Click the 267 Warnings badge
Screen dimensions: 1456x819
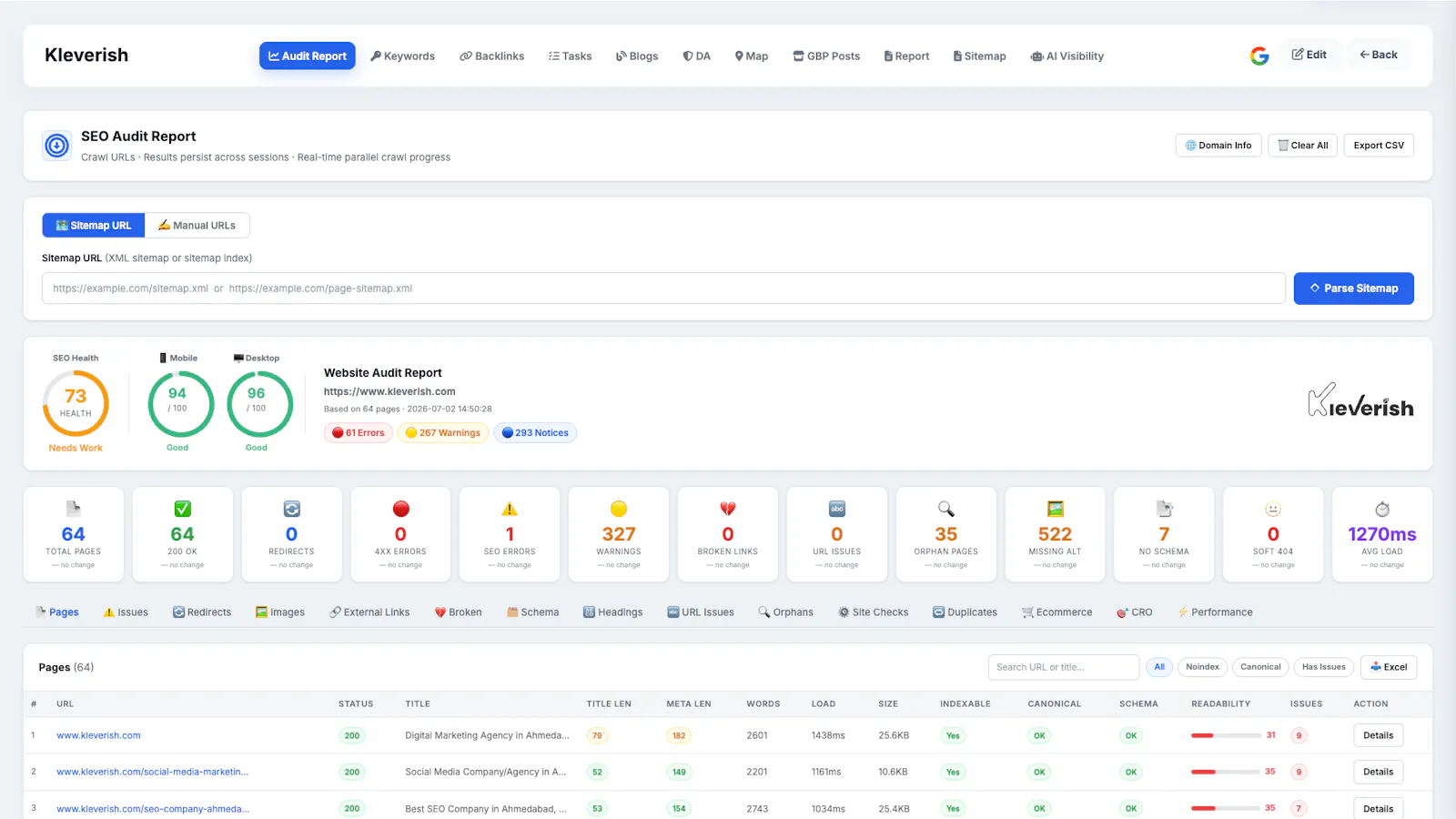click(443, 433)
